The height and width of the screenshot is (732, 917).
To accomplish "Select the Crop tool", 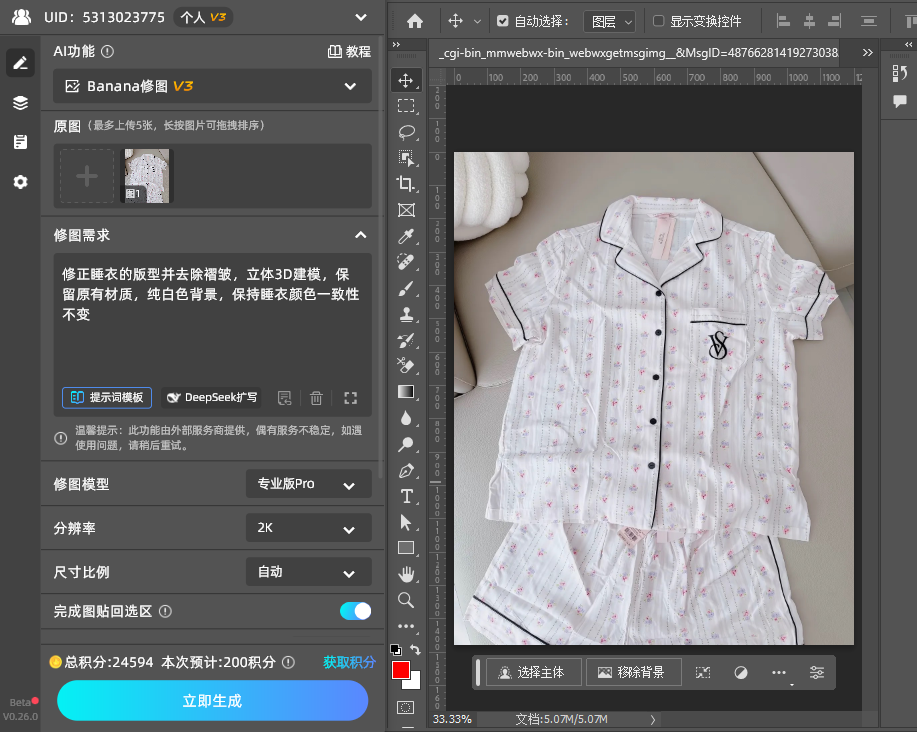I will [406, 184].
